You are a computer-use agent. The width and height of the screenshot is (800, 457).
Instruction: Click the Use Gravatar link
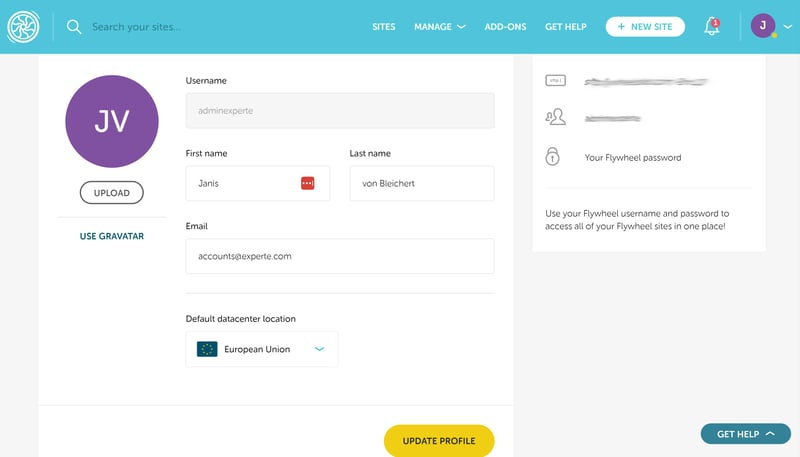coord(112,236)
